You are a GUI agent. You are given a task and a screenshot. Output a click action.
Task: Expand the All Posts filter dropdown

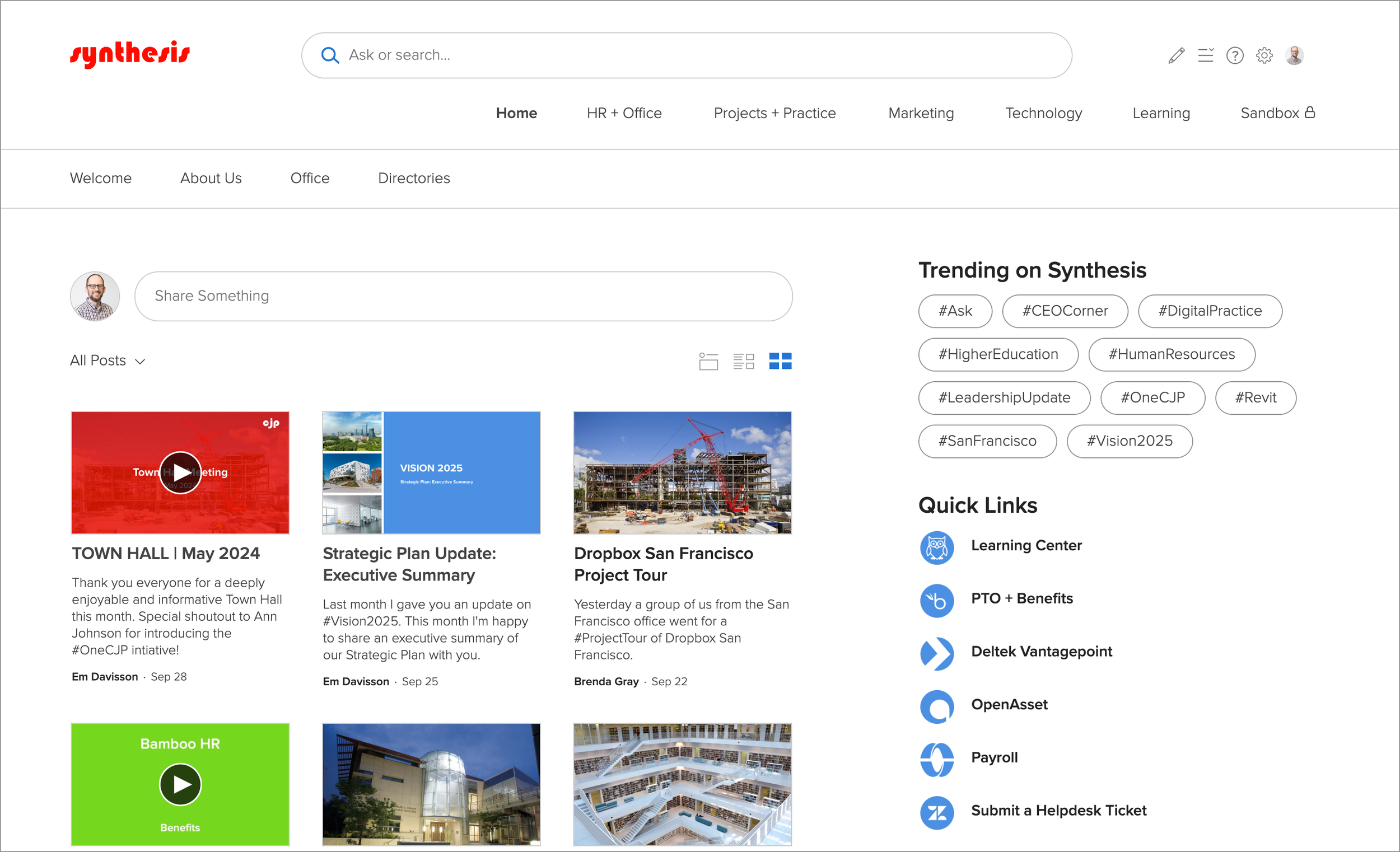pyautogui.click(x=108, y=361)
